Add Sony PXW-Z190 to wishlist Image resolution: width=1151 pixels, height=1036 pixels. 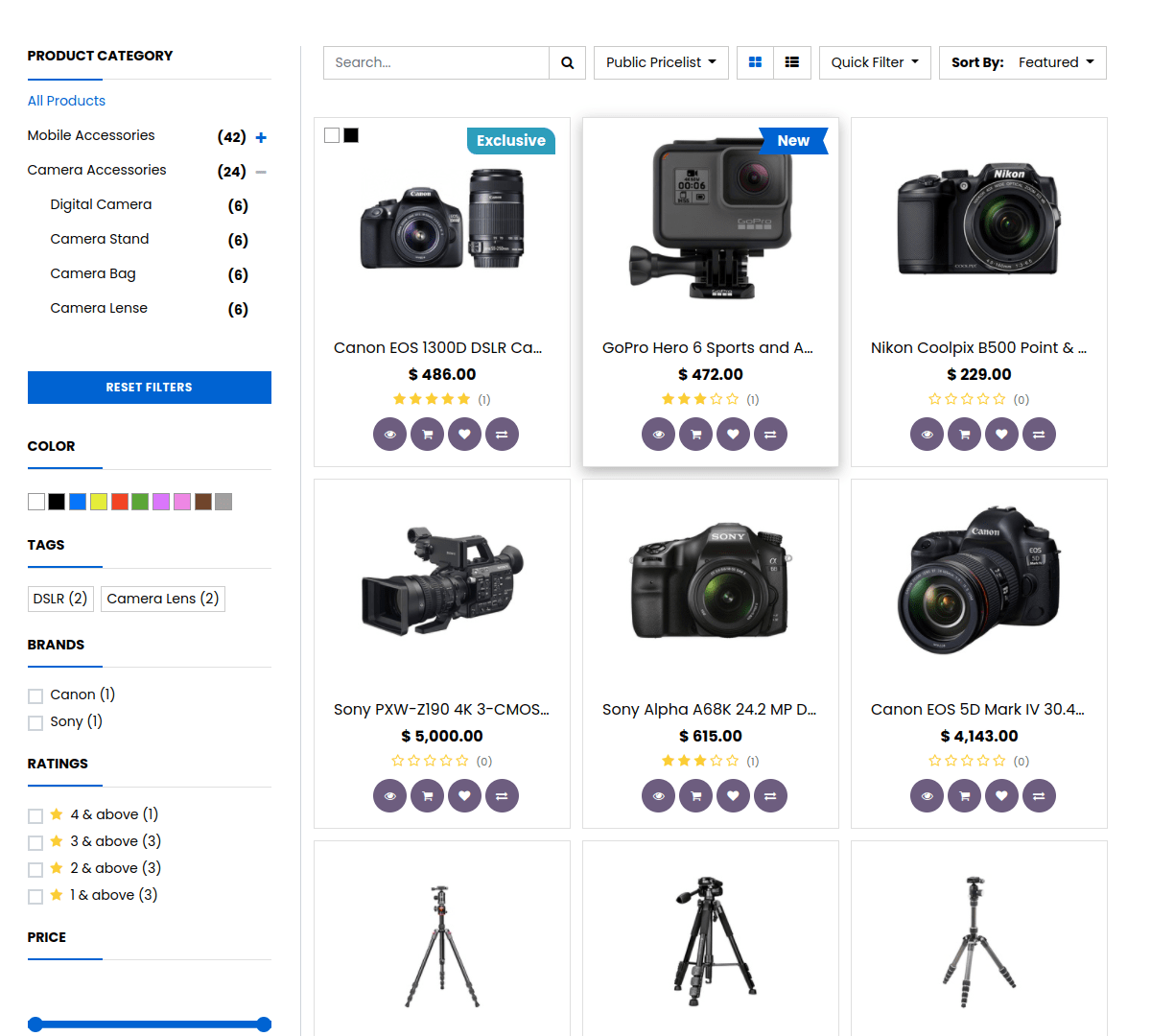tap(464, 795)
